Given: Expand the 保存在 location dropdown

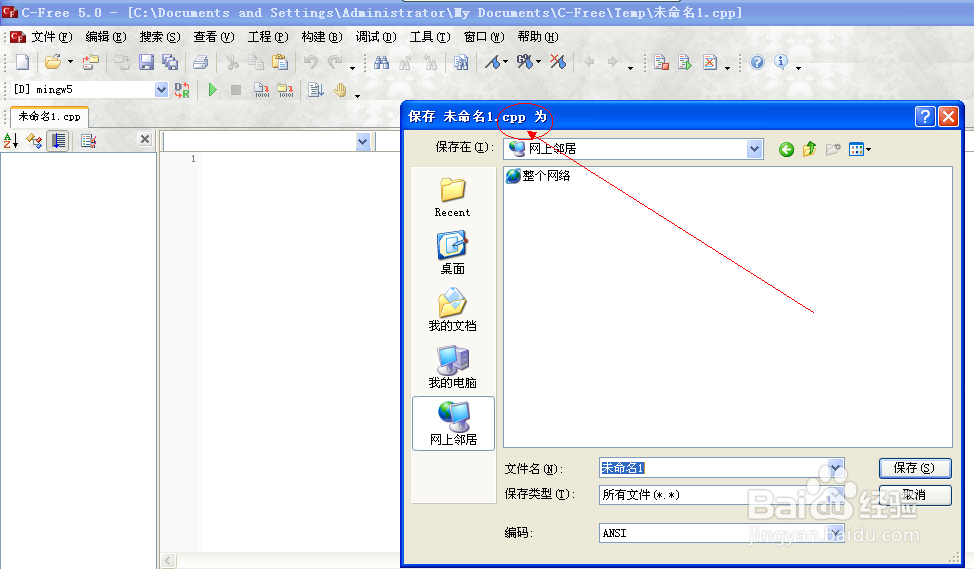Looking at the screenshot, I should (755, 148).
